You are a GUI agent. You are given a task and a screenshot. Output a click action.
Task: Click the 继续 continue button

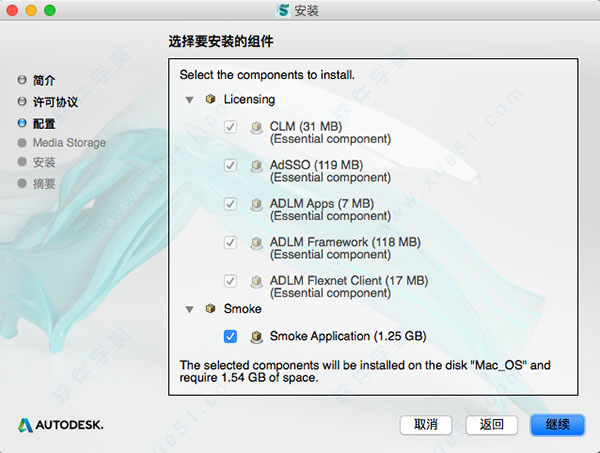[x=558, y=425]
